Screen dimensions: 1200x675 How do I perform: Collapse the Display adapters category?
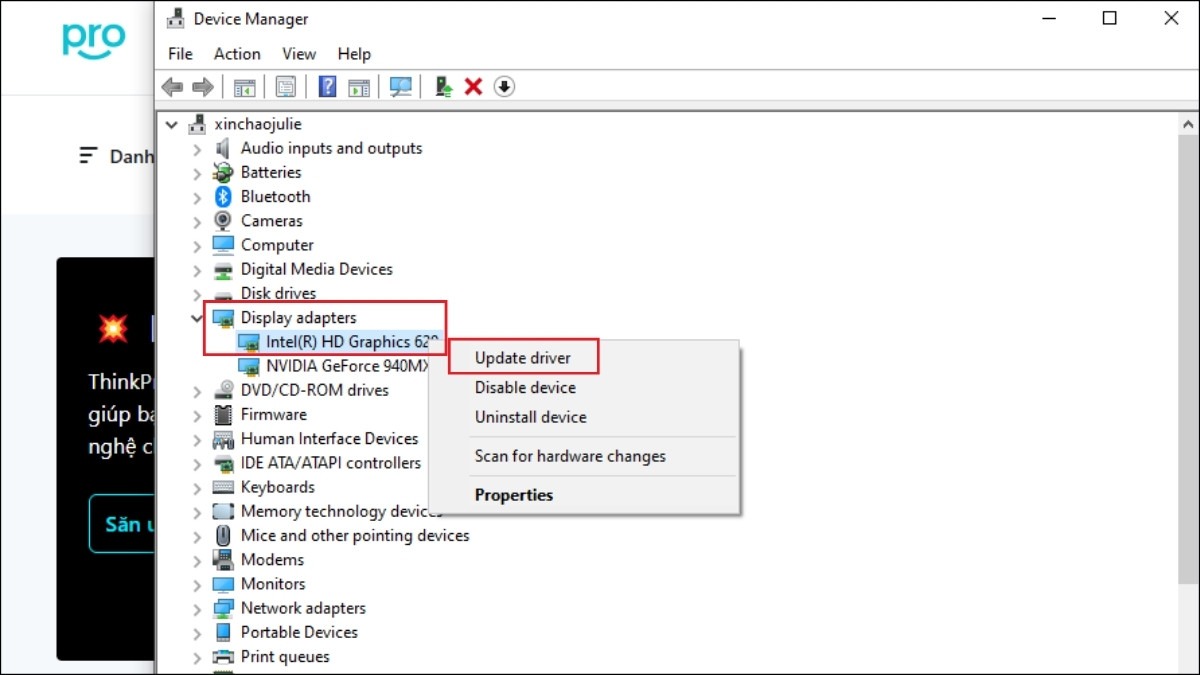(x=197, y=318)
